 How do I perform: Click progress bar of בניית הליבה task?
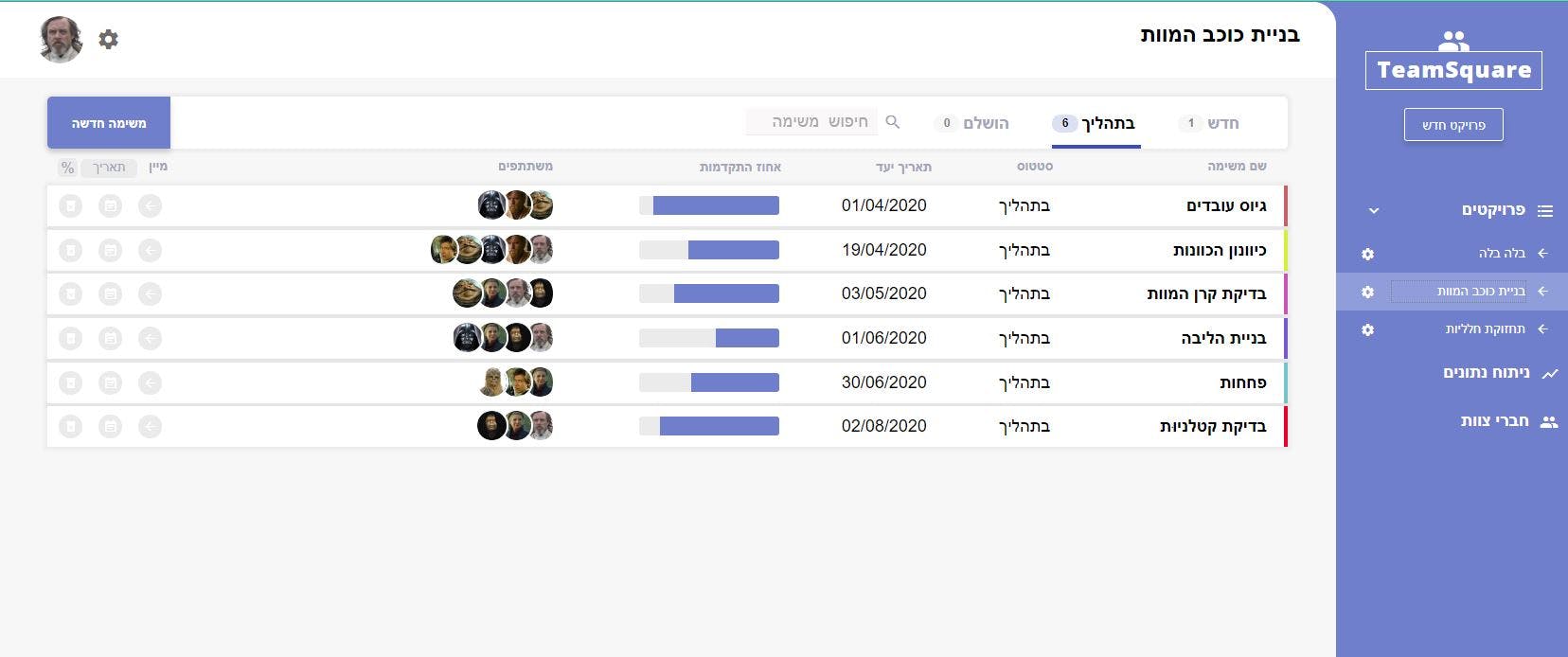tap(709, 338)
